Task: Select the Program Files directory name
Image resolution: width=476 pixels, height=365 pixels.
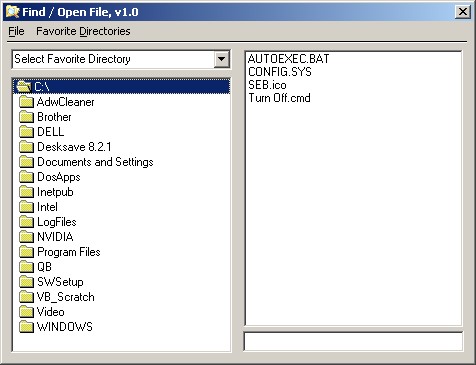Action: [x=69, y=252]
